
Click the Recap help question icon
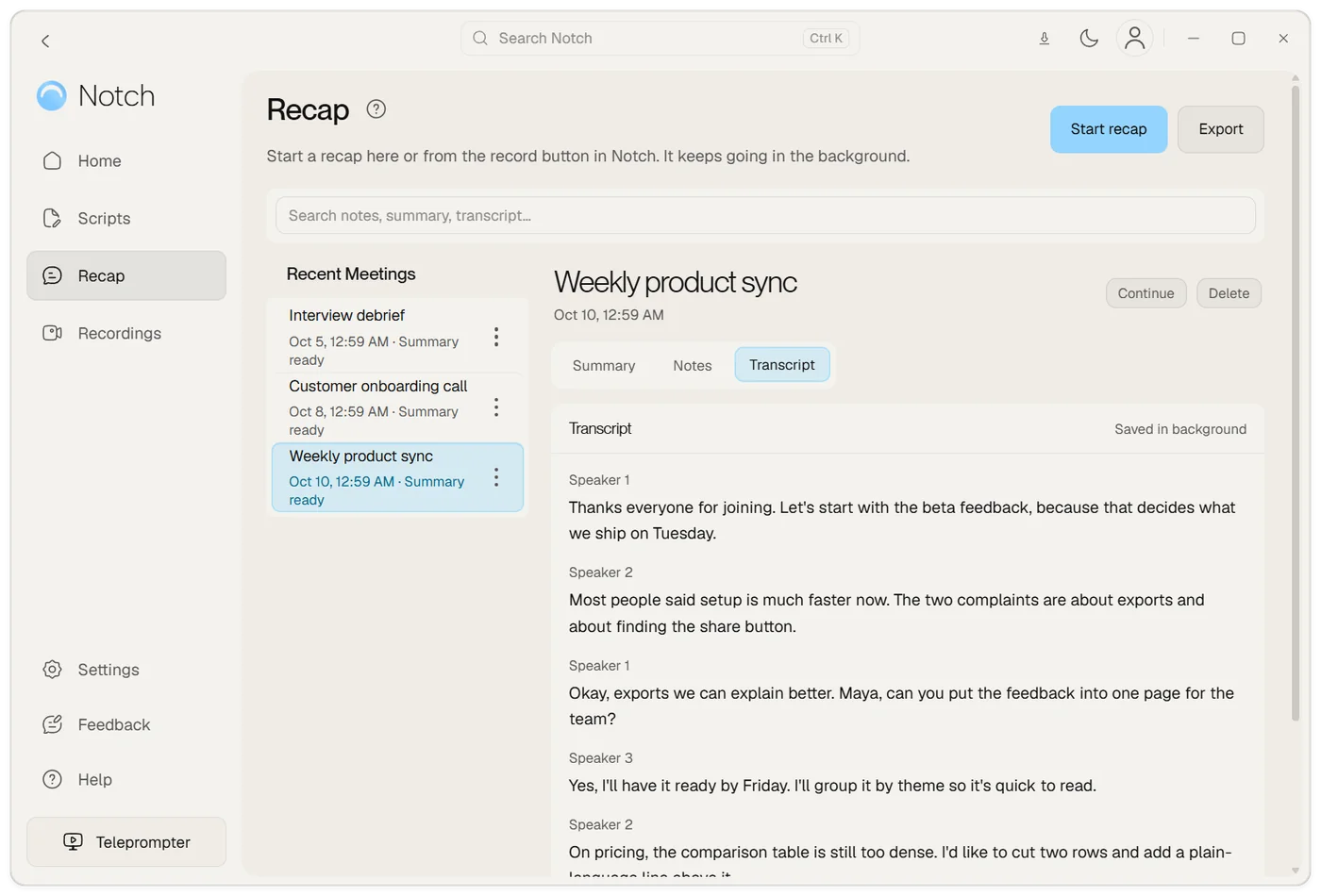click(x=376, y=109)
